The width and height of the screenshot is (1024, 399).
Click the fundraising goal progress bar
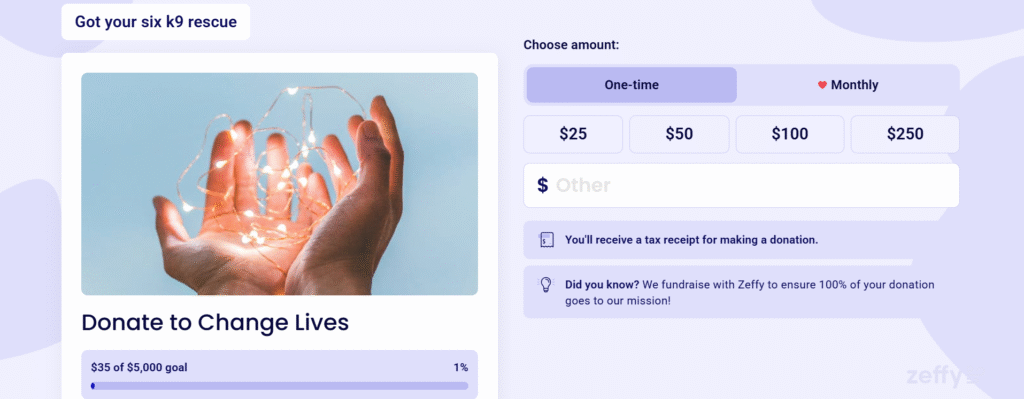click(280, 386)
